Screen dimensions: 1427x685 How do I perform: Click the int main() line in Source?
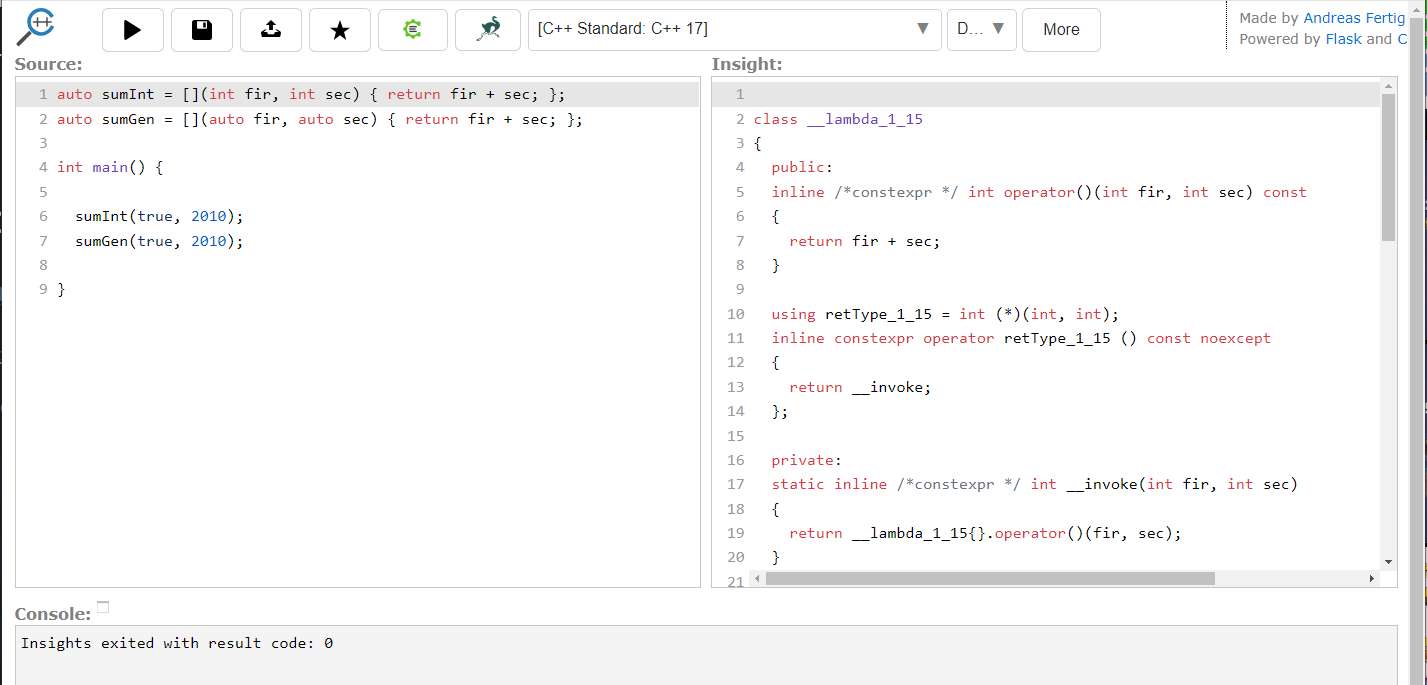tap(110, 167)
